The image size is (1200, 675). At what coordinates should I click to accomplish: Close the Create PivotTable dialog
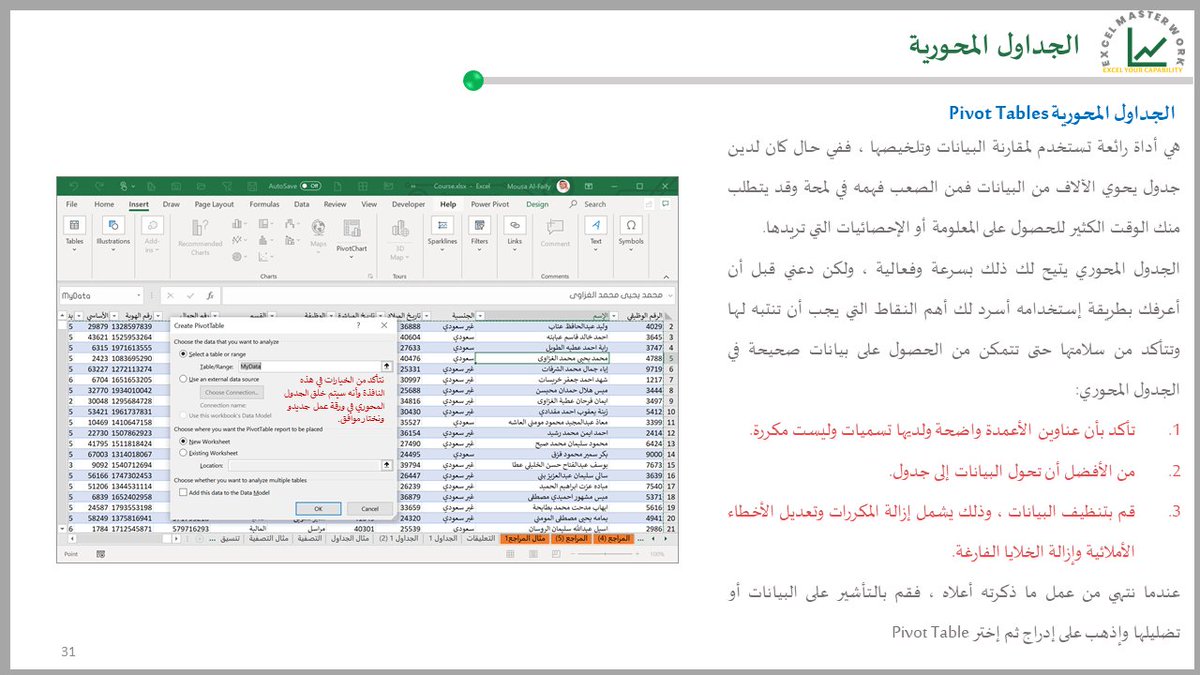[384, 325]
